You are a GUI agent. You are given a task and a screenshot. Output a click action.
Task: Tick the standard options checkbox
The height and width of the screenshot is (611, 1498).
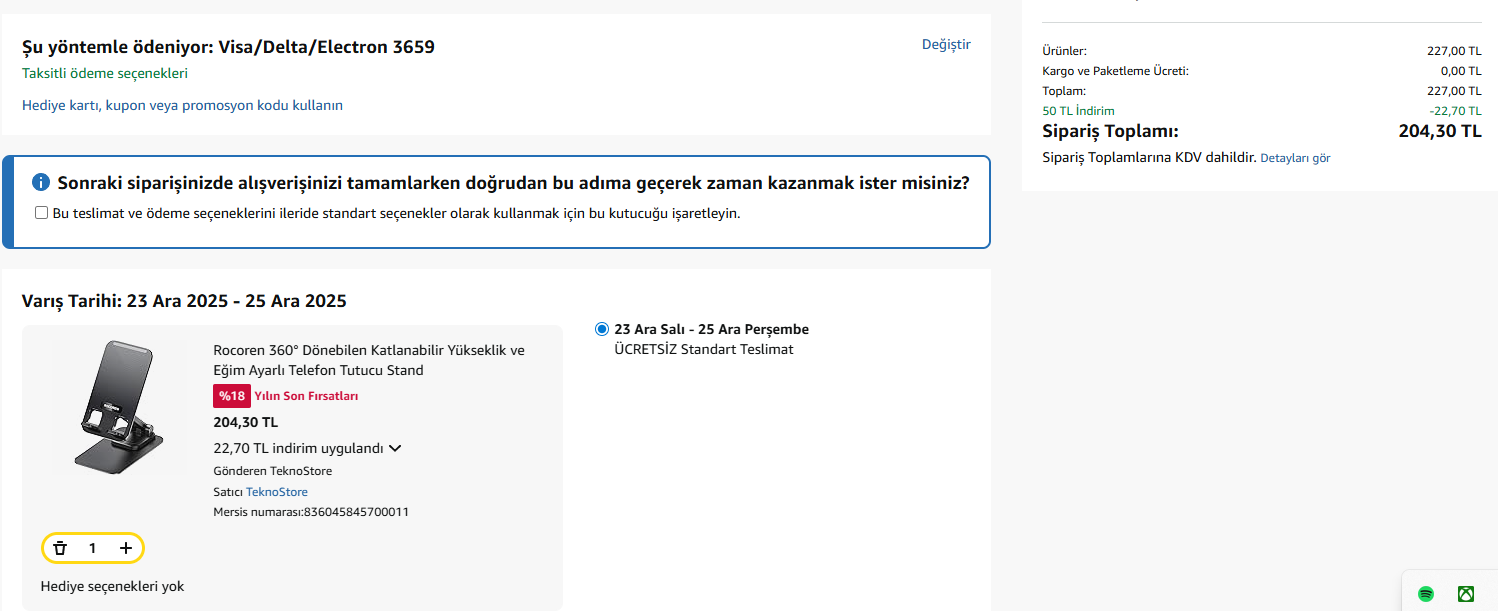41,213
